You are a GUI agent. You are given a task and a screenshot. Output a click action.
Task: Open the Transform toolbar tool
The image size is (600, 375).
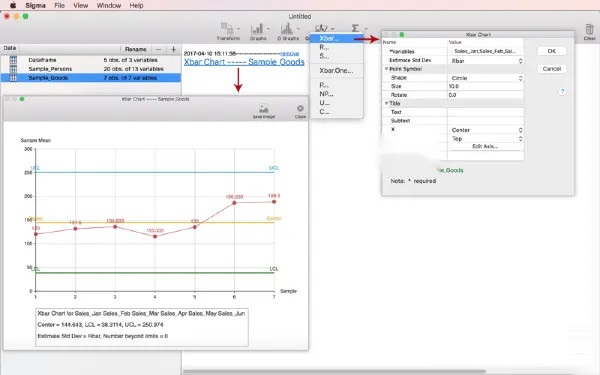point(227,31)
